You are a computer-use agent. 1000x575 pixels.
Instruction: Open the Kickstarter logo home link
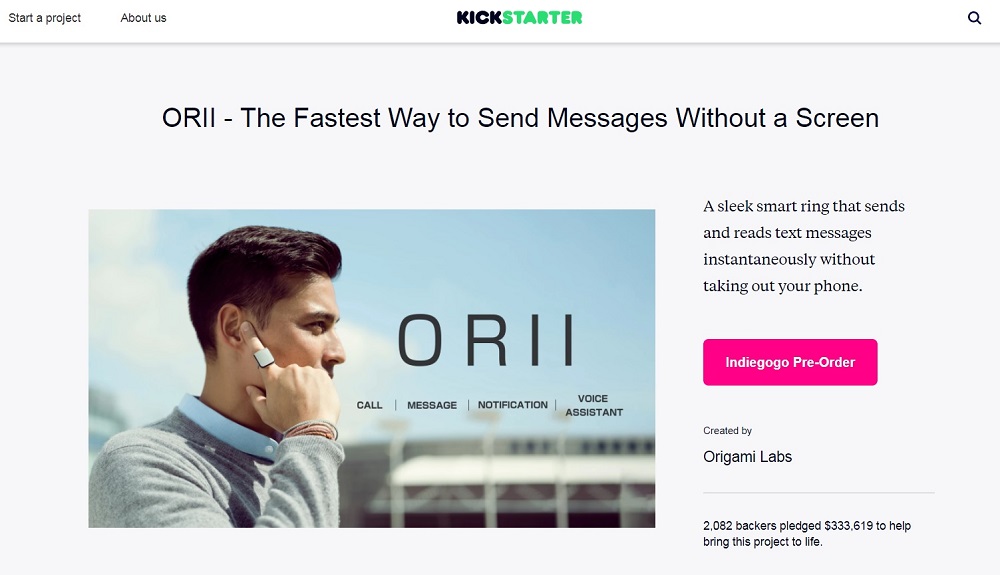[x=519, y=18]
